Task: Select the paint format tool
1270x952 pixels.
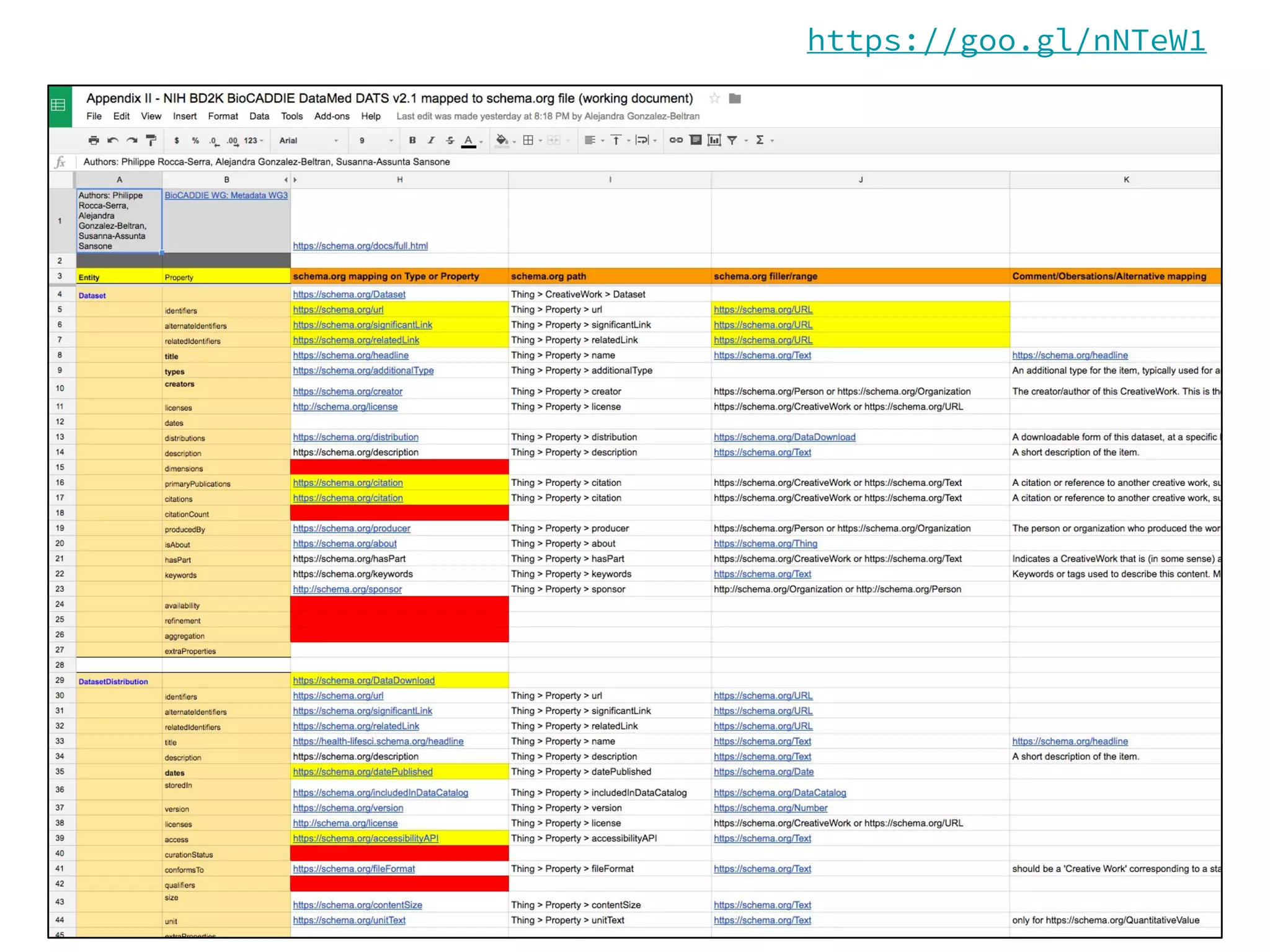Action: click(151, 141)
